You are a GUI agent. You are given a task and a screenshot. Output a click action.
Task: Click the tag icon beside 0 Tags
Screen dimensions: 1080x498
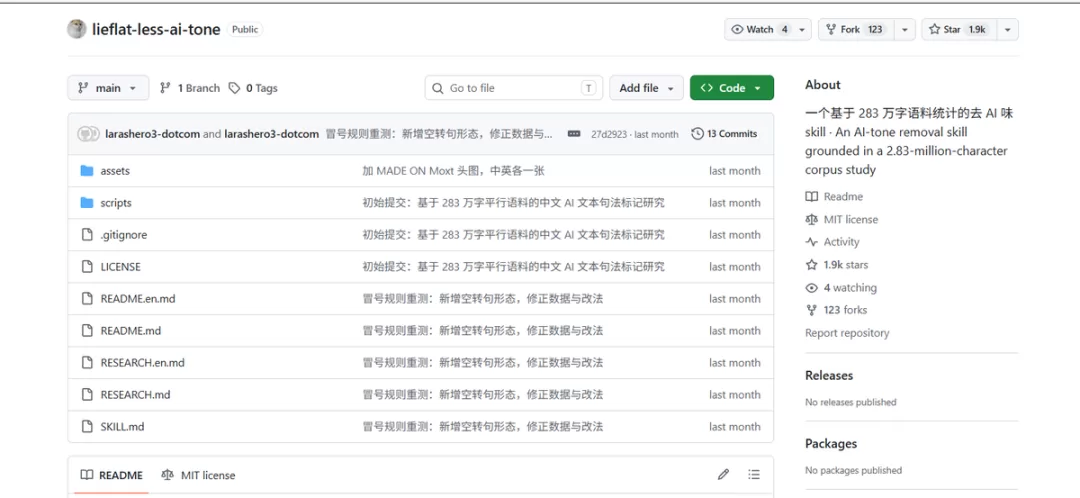click(x=234, y=88)
